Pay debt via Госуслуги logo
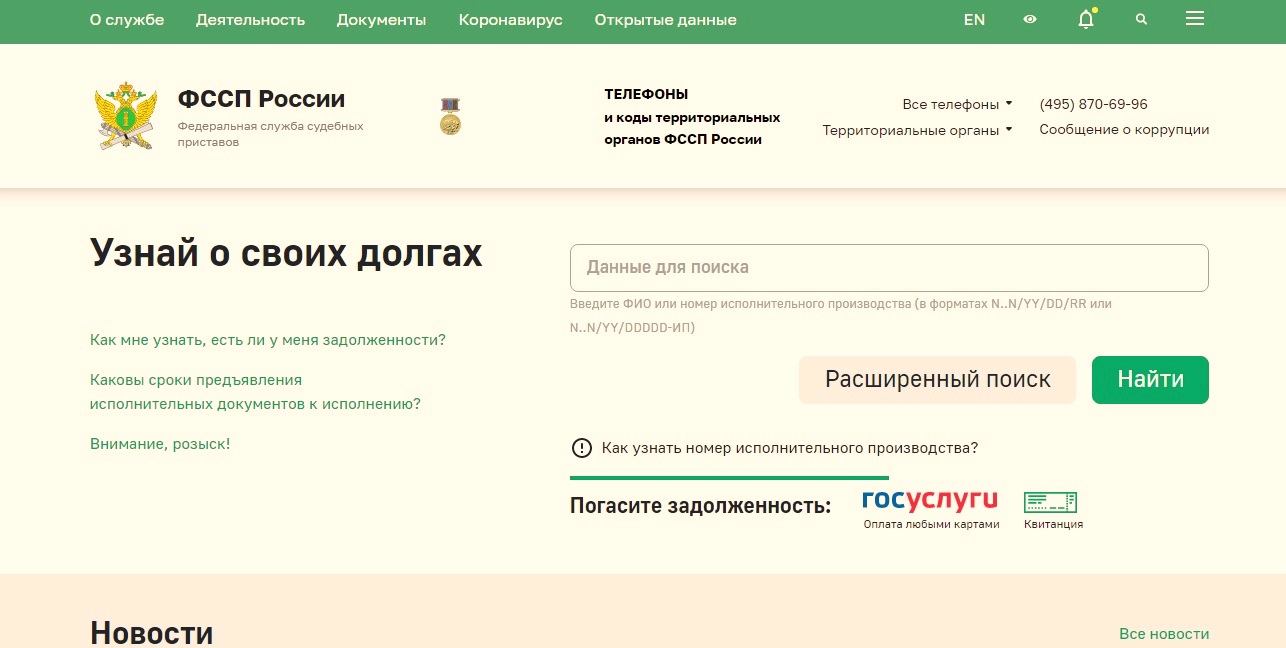1286x648 pixels. (x=929, y=500)
